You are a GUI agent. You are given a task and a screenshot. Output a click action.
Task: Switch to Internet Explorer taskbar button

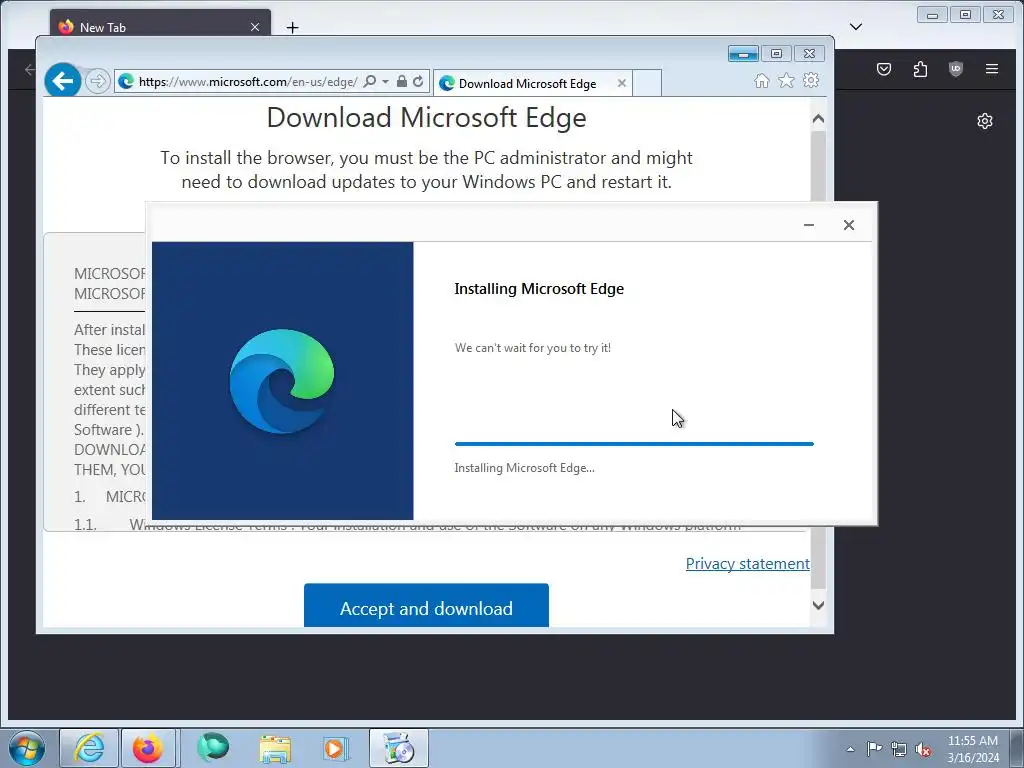(89, 748)
